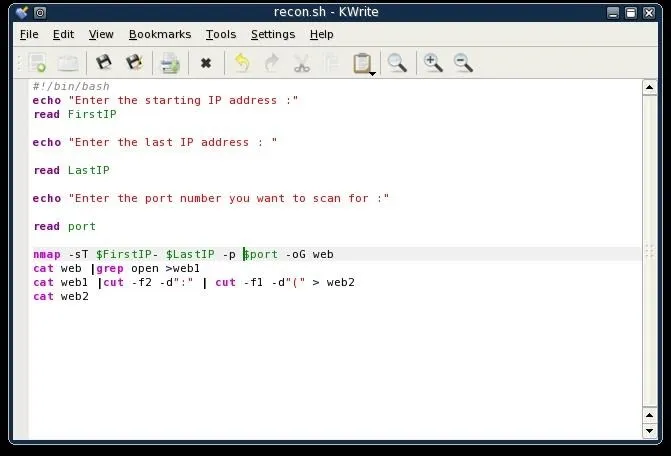Click the Save floppy disk icon
Image resolution: width=671 pixels, height=456 pixels.
(104, 63)
